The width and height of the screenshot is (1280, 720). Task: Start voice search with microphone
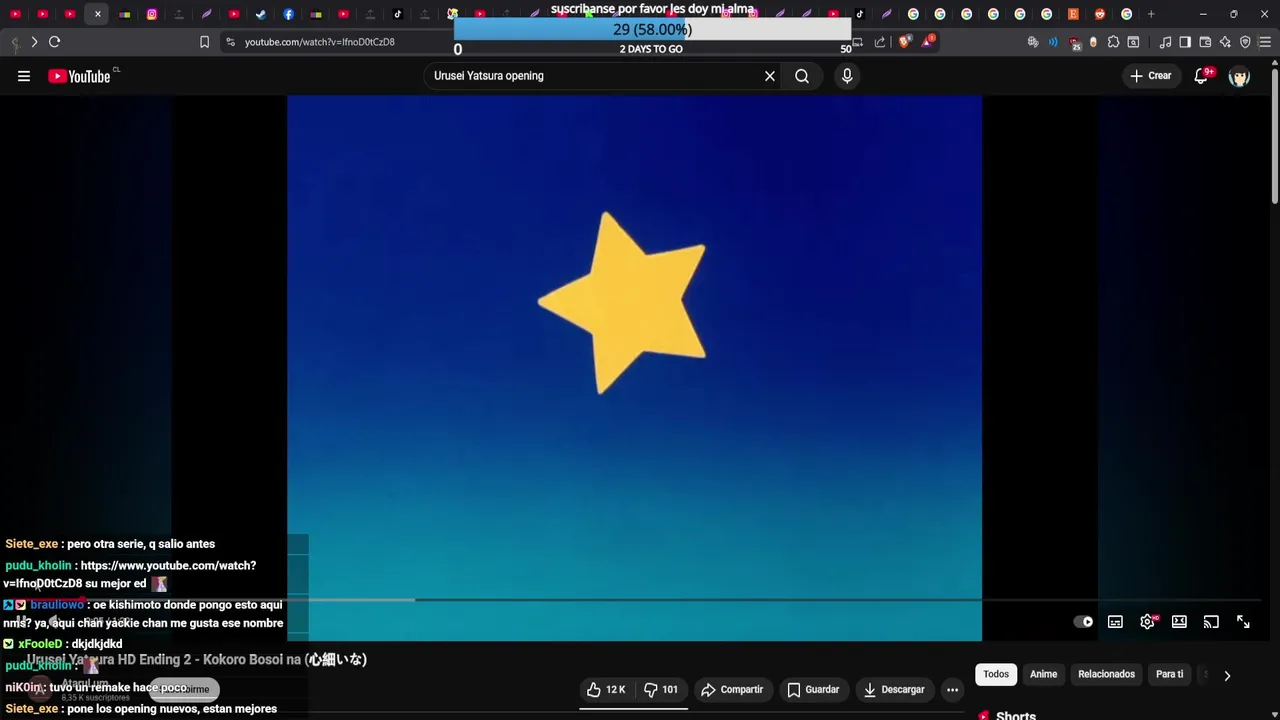coord(847,76)
